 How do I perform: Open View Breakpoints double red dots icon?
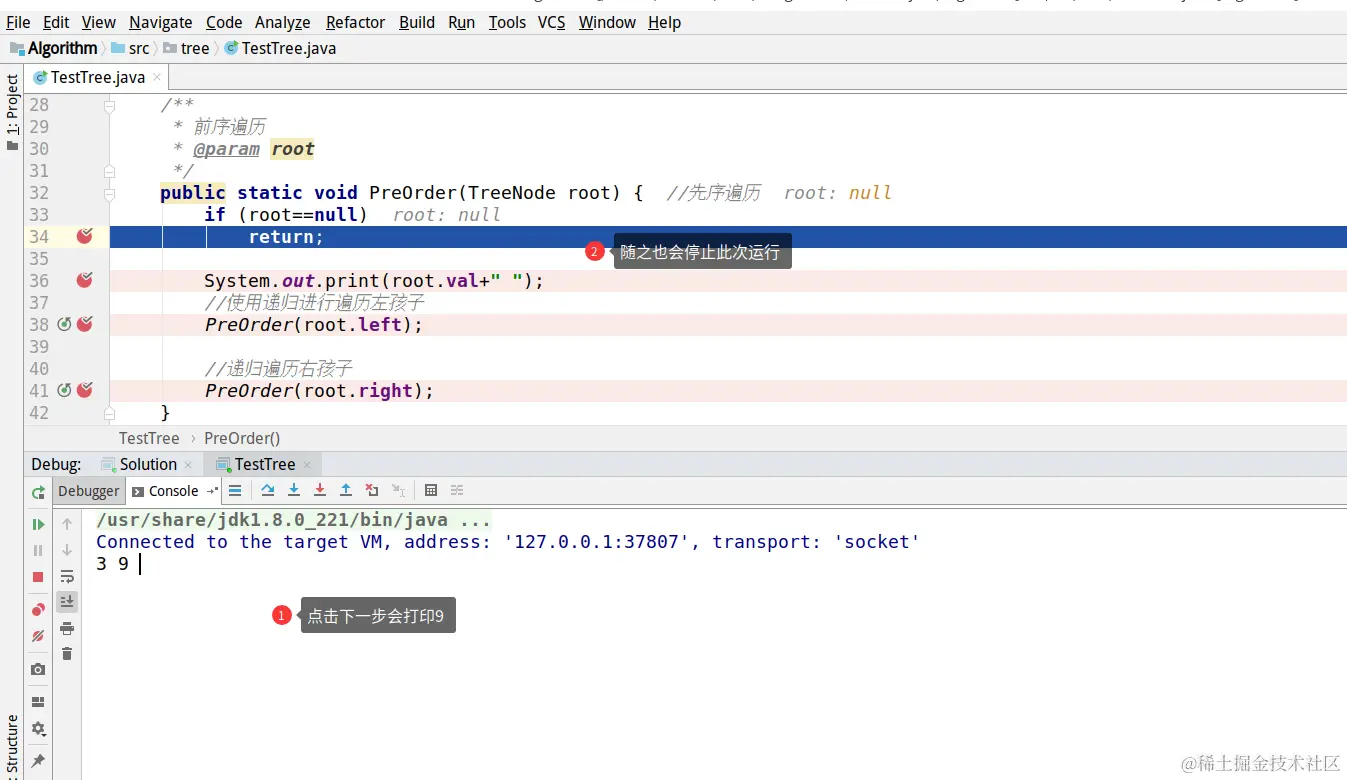[x=38, y=609]
